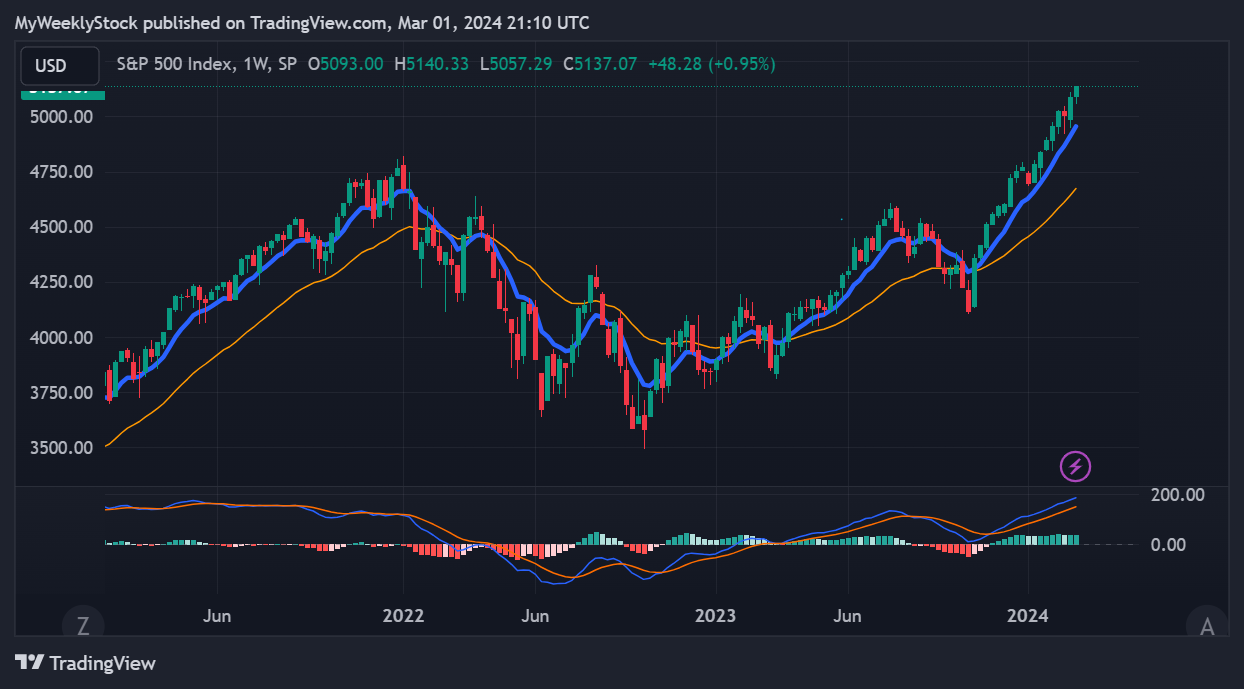This screenshot has height=689, width=1244.
Task: Click the Jun label between 2022 and 2023
Action: 534,615
